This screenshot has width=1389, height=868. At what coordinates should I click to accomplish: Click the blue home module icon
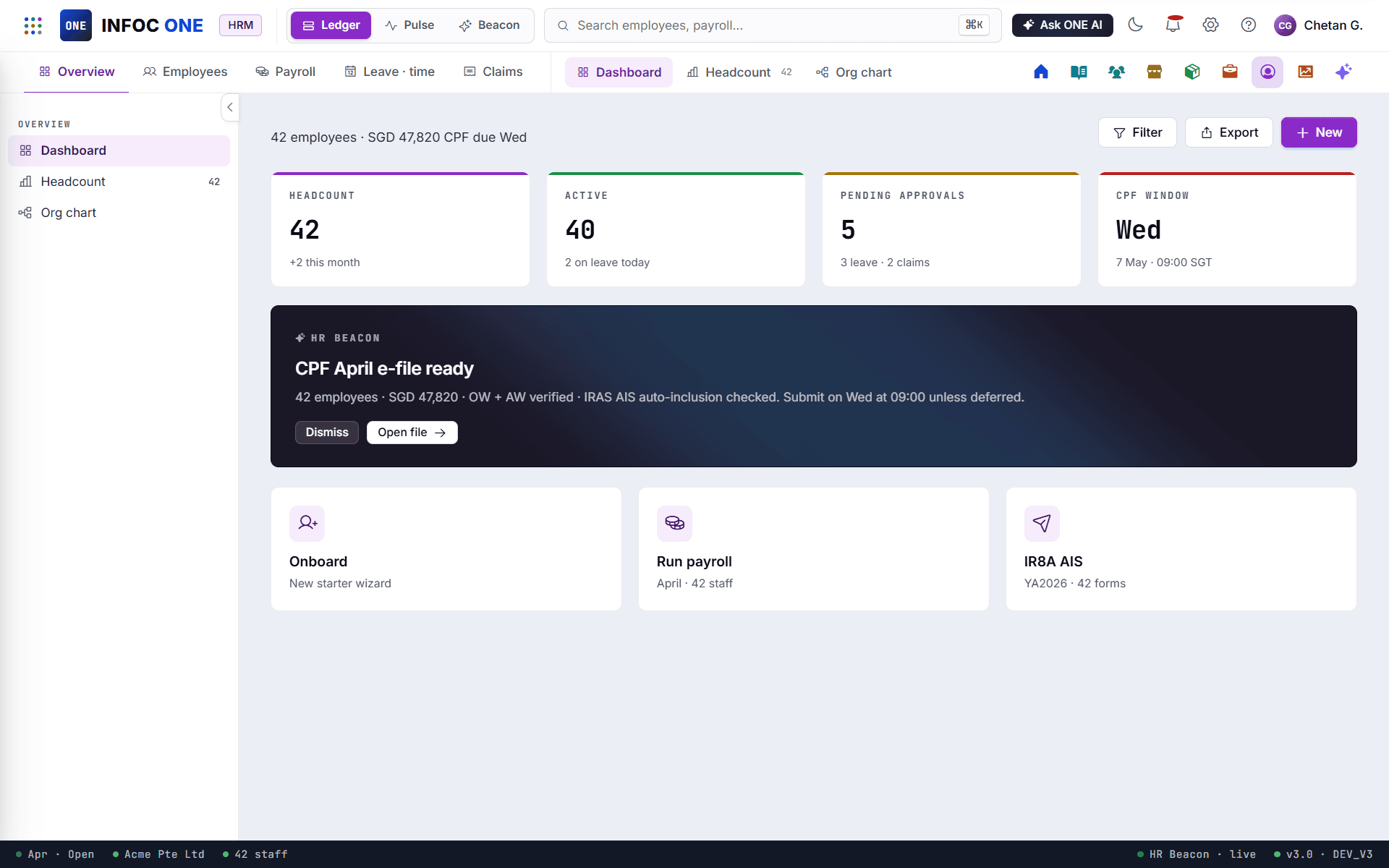[x=1041, y=72]
